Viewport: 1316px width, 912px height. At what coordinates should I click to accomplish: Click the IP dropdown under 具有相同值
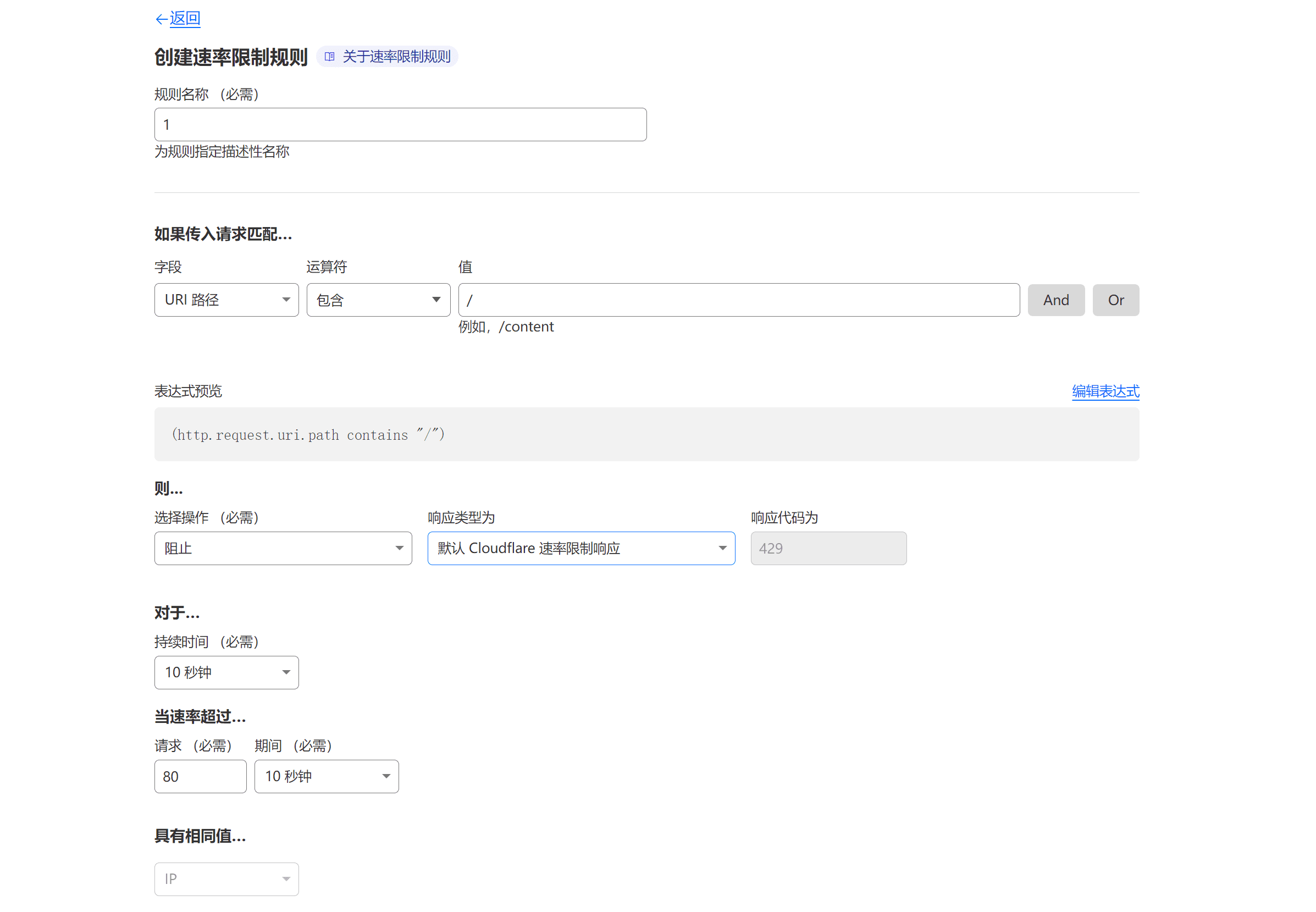tap(226, 879)
